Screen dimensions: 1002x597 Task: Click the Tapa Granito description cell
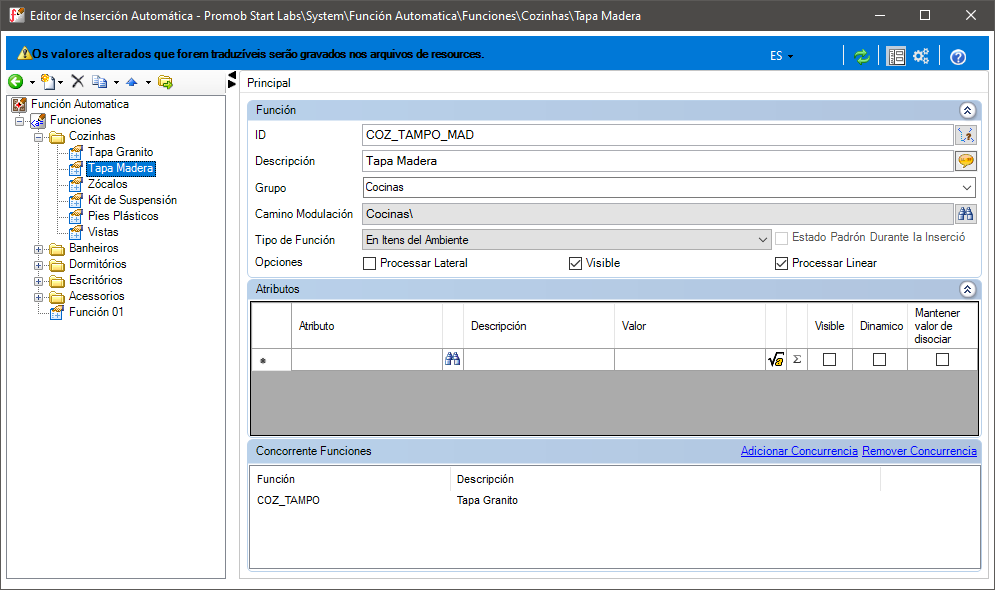[x=487, y=500]
